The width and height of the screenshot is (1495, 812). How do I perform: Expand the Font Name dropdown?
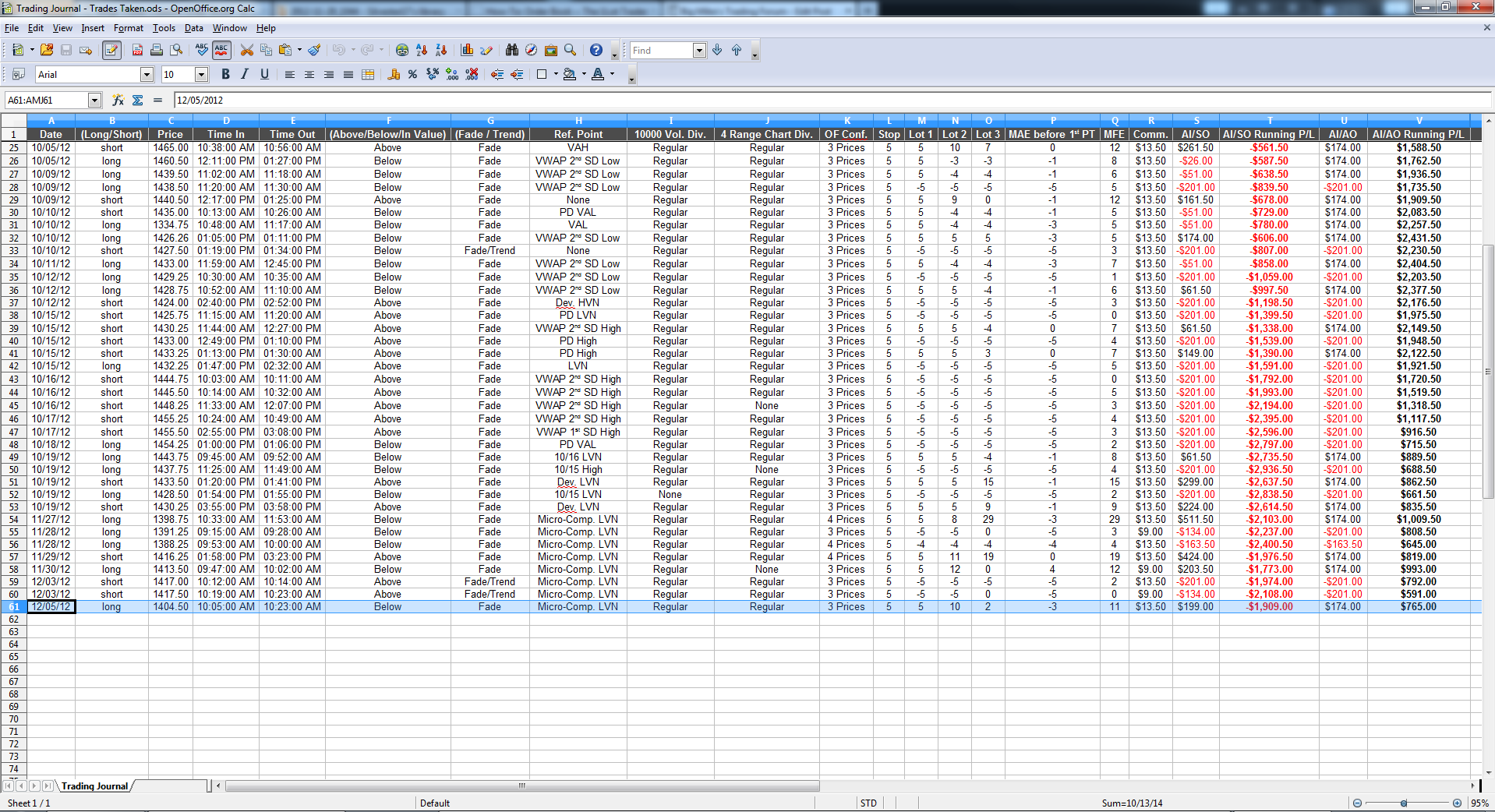click(x=147, y=74)
